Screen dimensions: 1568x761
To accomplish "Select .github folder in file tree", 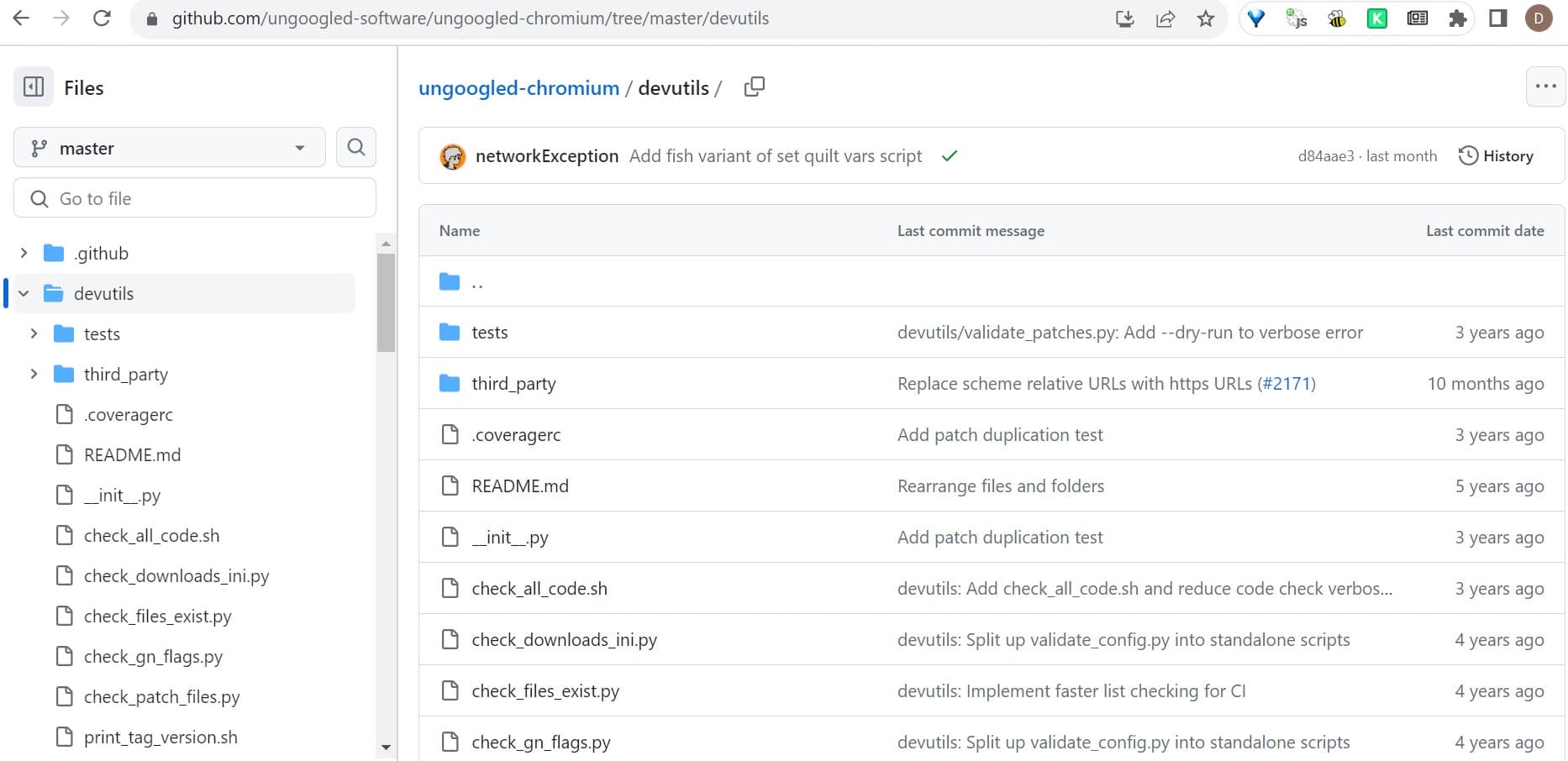I will pos(101,253).
